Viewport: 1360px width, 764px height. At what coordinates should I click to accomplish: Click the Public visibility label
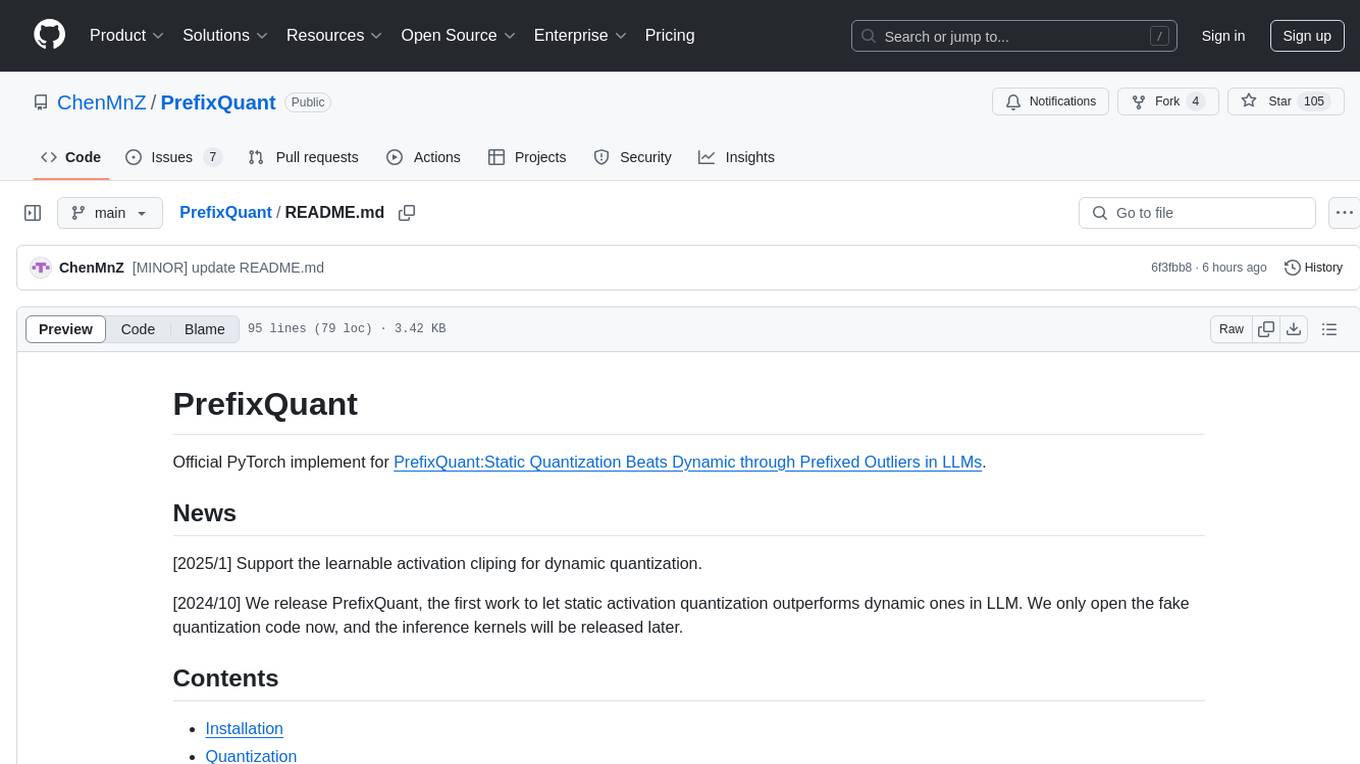pyautogui.click(x=308, y=102)
